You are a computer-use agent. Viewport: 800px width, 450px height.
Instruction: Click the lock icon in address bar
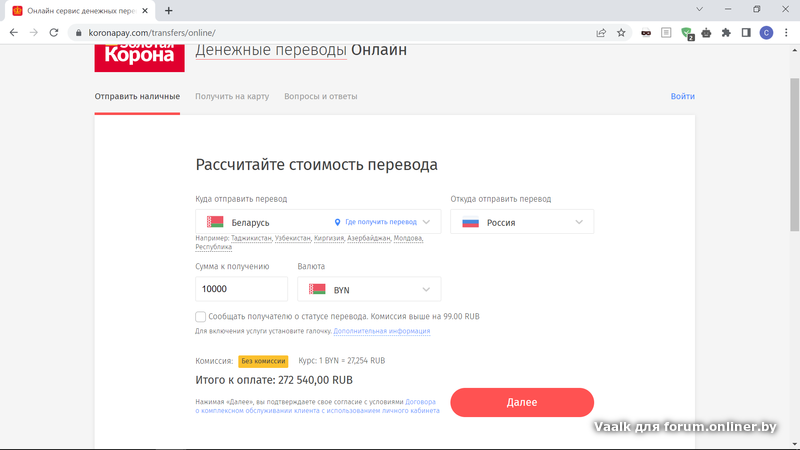78,33
